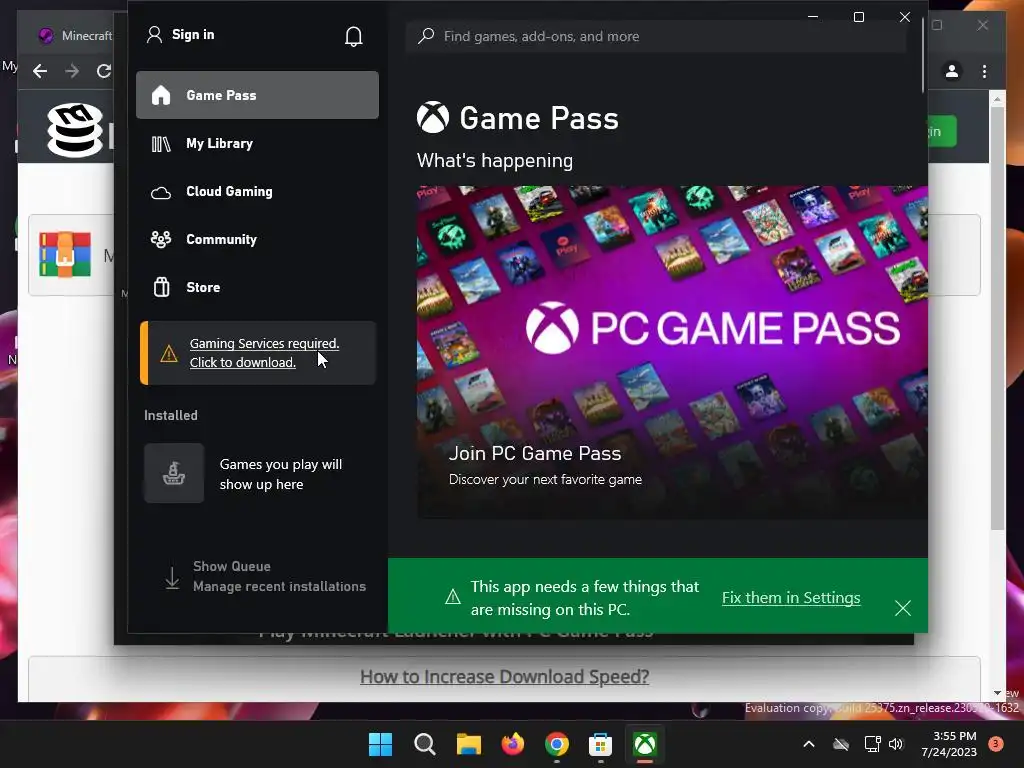Click the Game Pass home icon
1024x768 pixels.
click(x=161, y=95)
